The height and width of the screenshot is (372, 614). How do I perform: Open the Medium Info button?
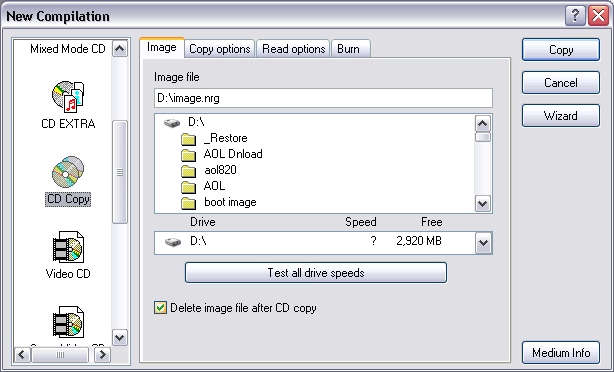561,353
